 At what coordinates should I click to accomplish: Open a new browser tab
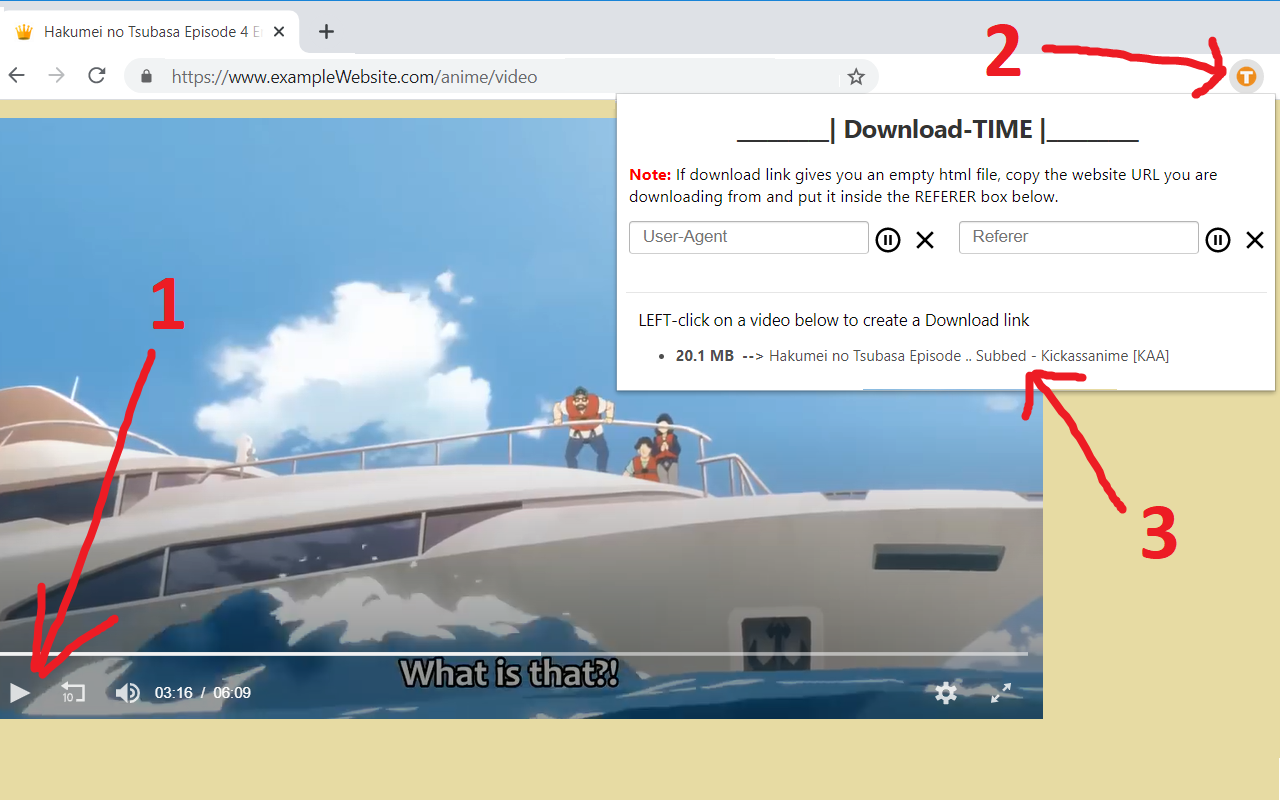(x=326, y=31)
